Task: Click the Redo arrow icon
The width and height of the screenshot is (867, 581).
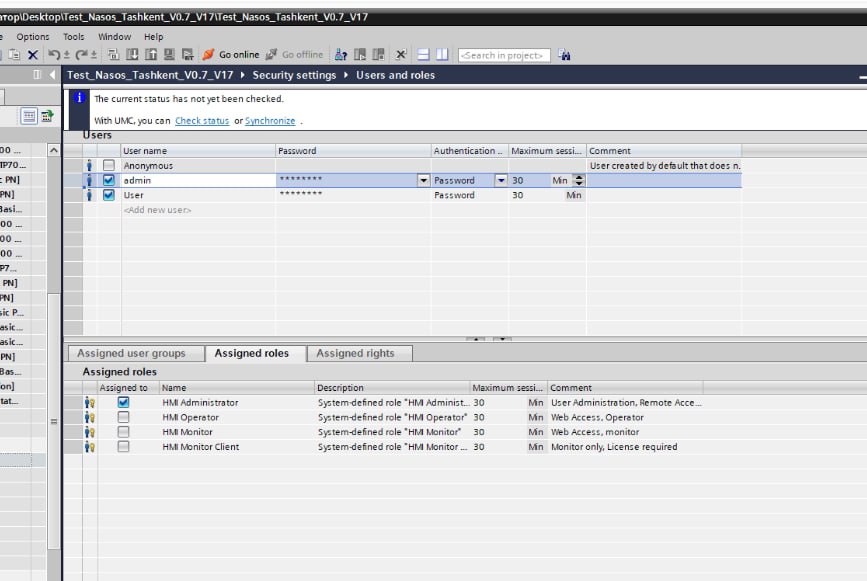Action: coord(82,54)
